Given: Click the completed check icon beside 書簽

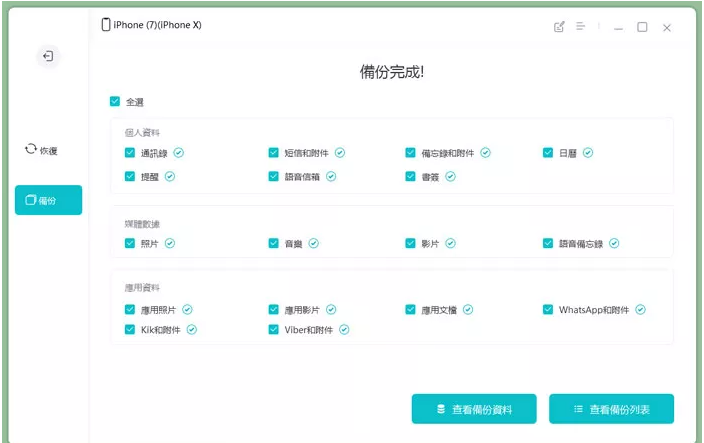Looking at the screenshot, I should (450, 176).
